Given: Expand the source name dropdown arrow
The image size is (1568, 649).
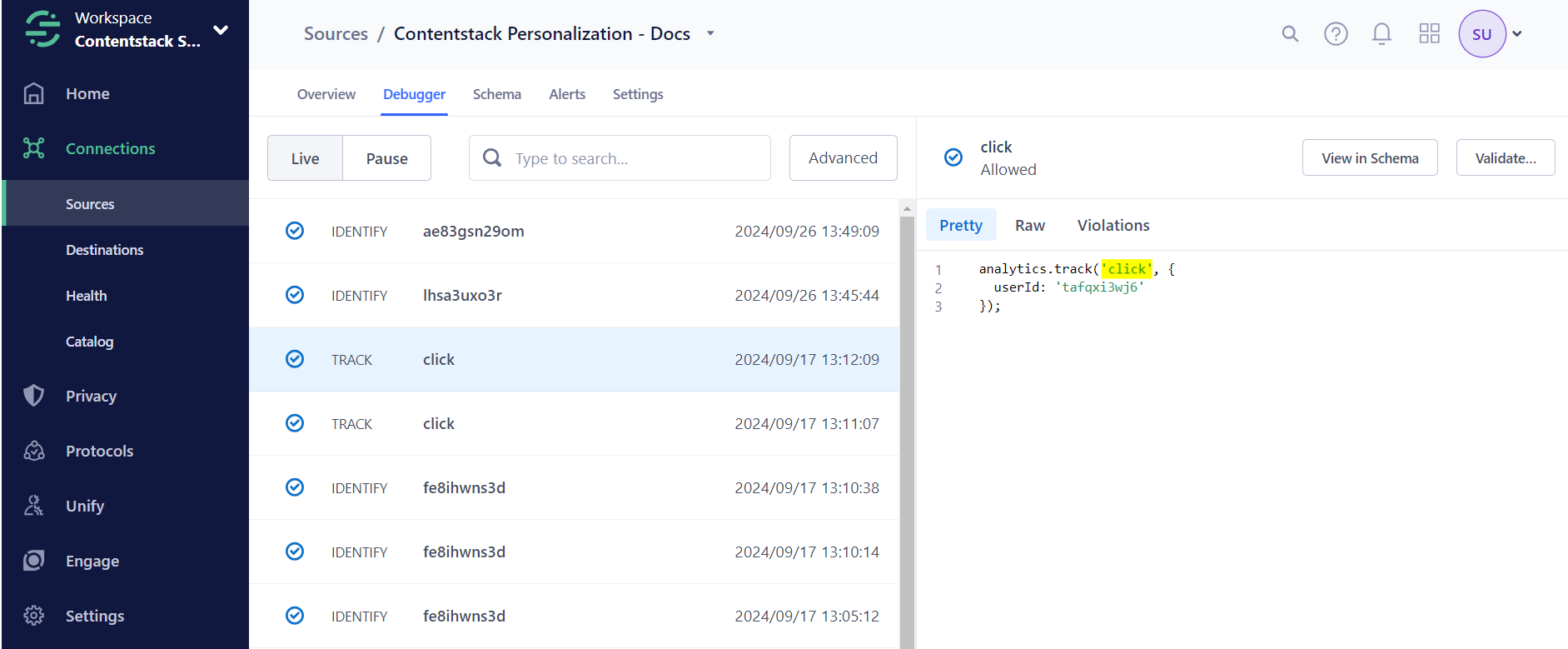Looking at the screenshot, I should tap(710, 33).
